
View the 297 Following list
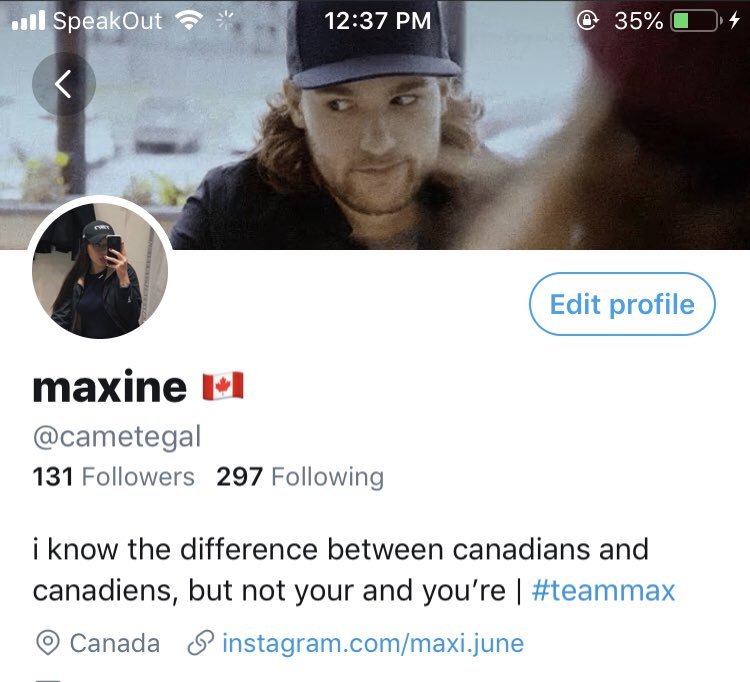tap(300, 477)
